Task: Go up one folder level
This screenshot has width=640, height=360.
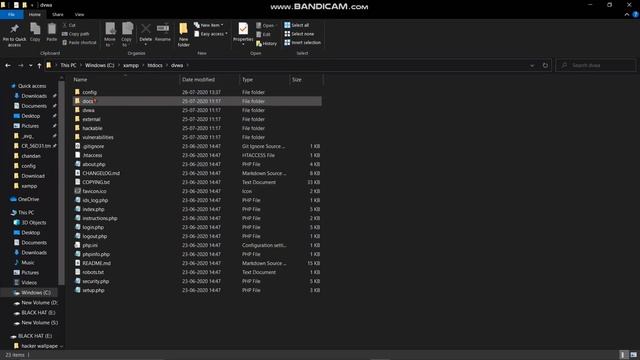Action: pos(39,65)
